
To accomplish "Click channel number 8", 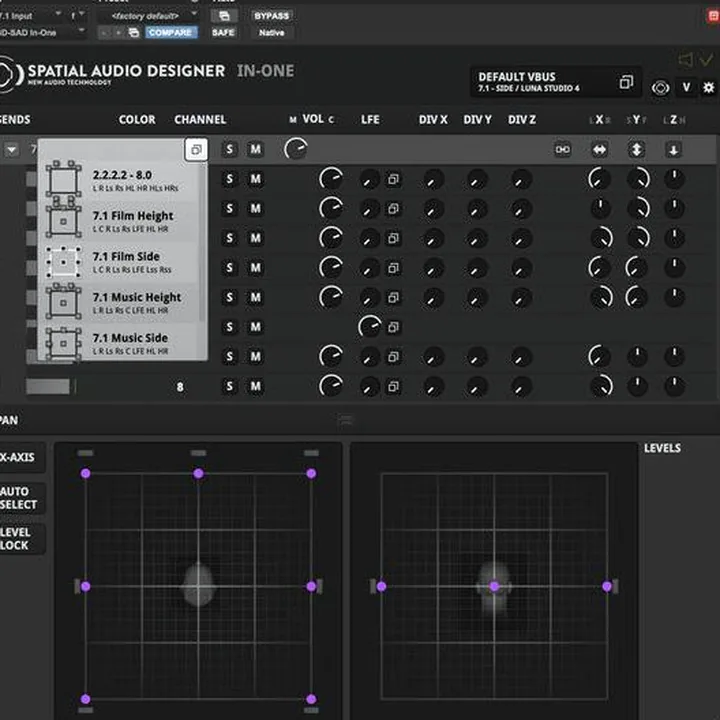I will pyautogui.click(x=180, y=387).
